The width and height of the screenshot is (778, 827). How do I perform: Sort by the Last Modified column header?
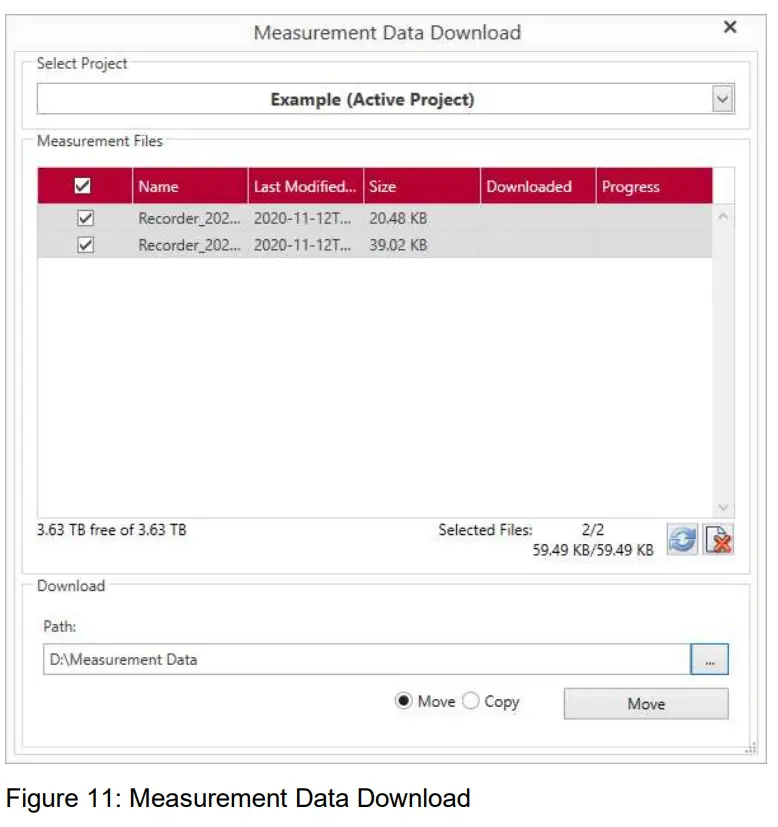(305, 186)
